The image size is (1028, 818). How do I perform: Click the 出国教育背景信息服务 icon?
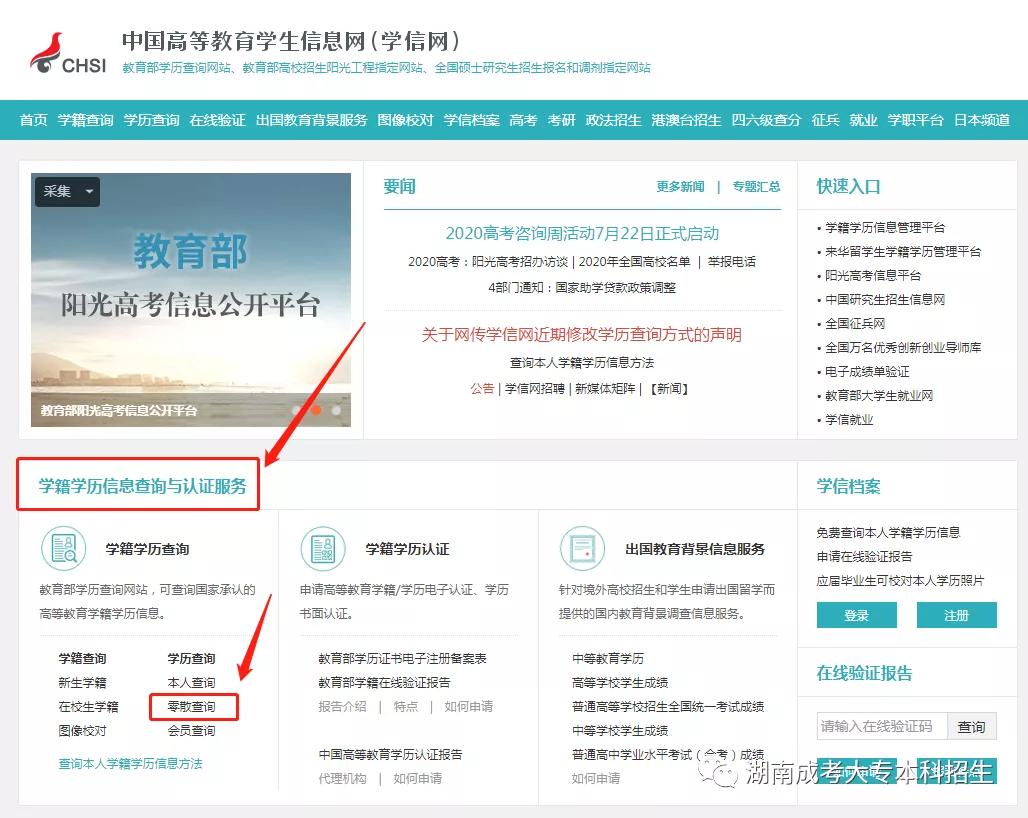pos(583,548)
